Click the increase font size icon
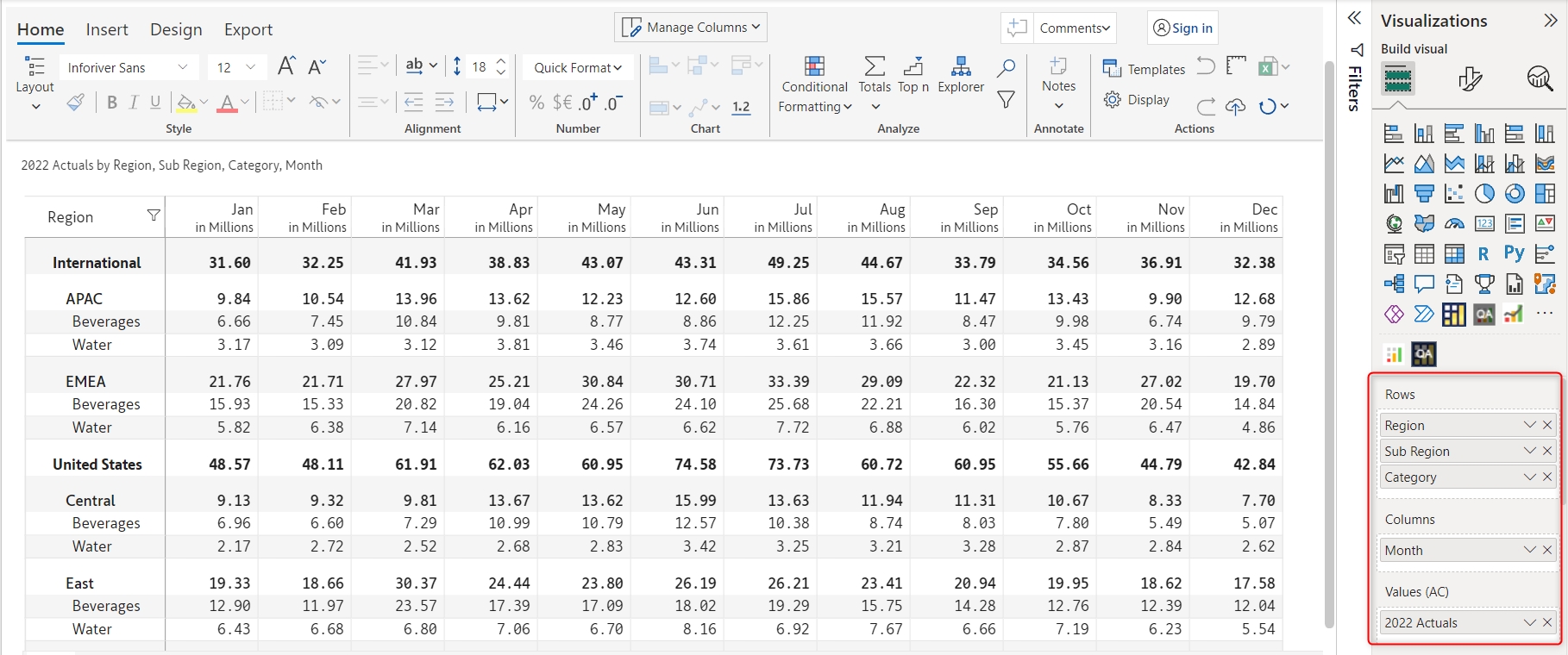The height and width of the screenshot is (655, 1568). pyautogui.click(x=286, y=66)
